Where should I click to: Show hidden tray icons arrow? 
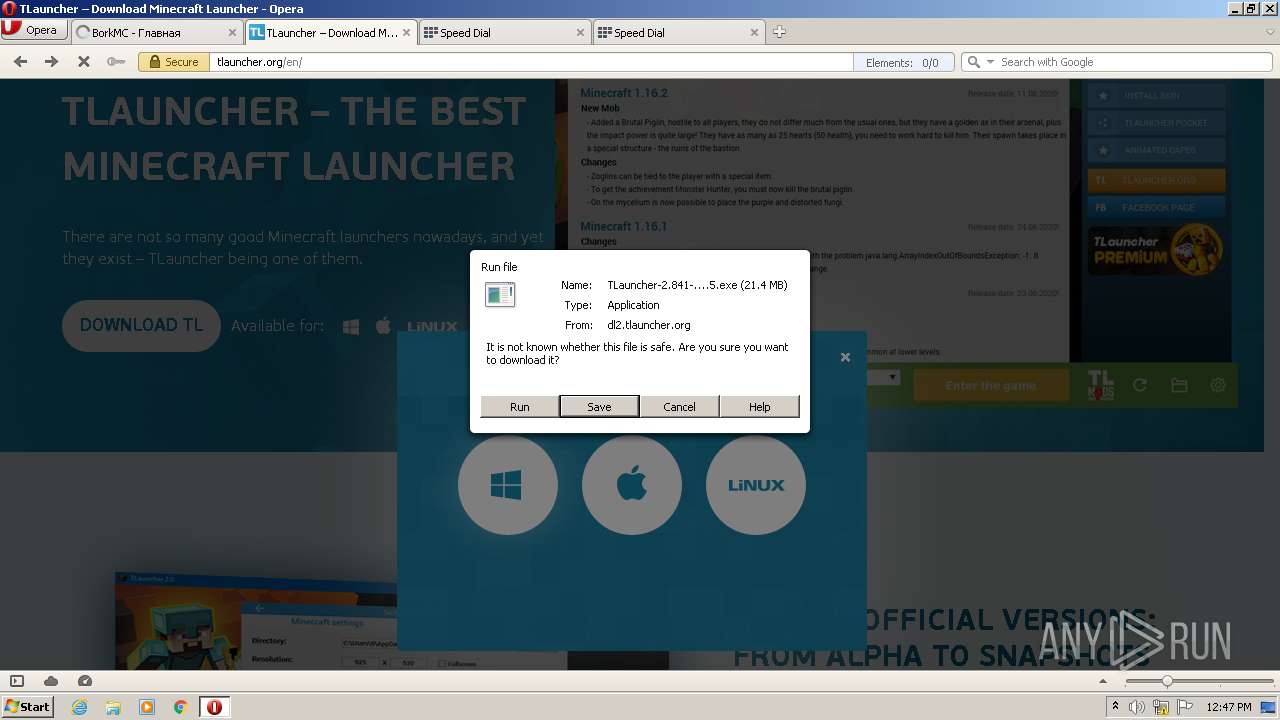[1116, 707]
